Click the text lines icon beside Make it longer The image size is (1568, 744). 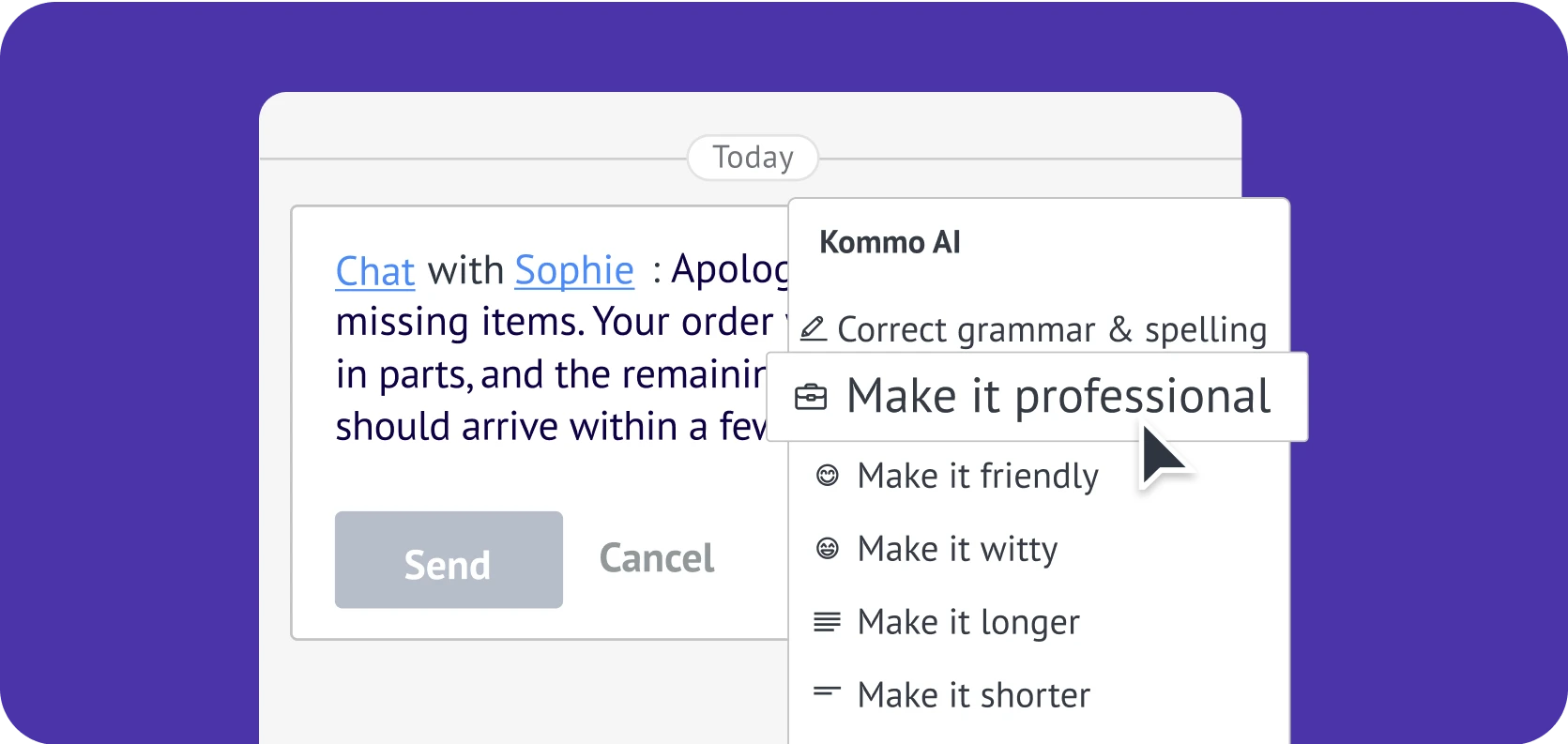[x=827, y=621]
